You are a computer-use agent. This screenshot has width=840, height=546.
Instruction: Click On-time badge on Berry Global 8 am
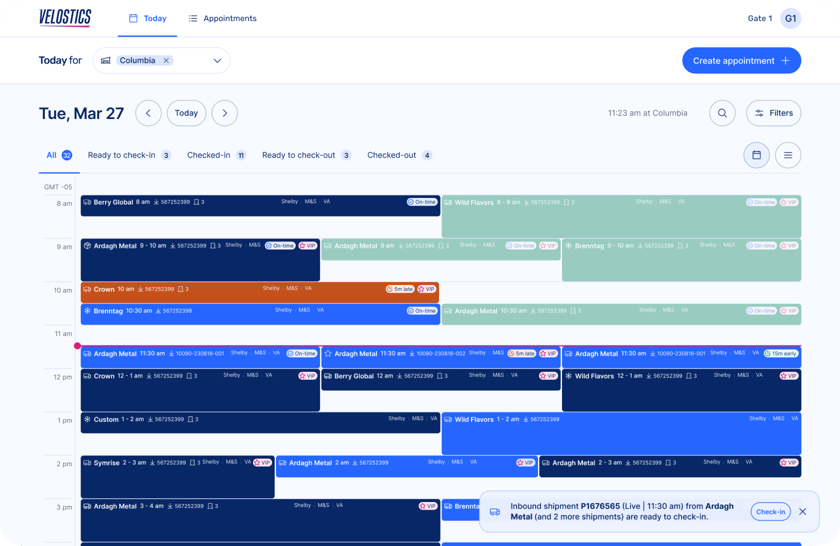tap(422, 203)
